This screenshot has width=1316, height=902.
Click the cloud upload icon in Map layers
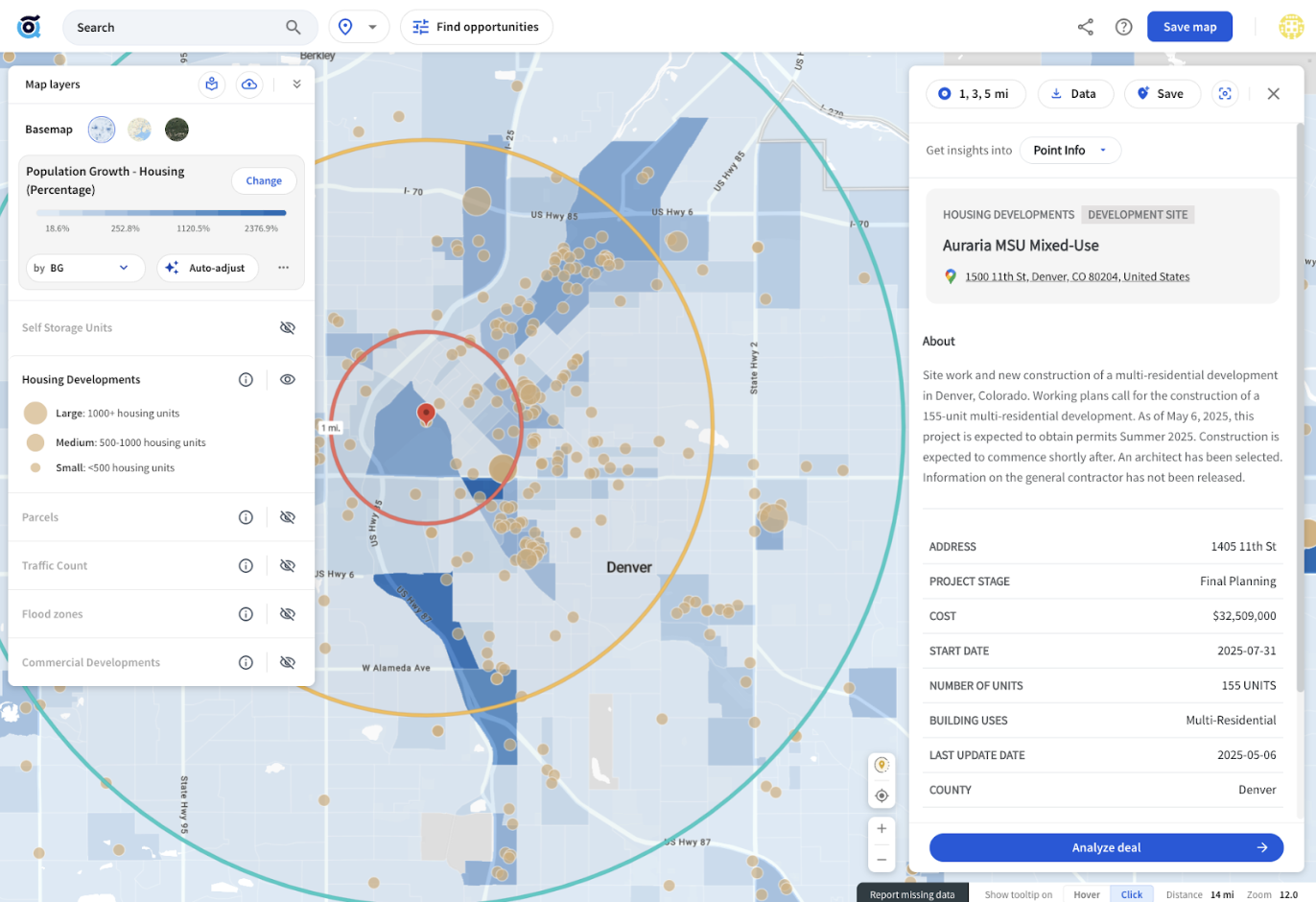[249, 84]
